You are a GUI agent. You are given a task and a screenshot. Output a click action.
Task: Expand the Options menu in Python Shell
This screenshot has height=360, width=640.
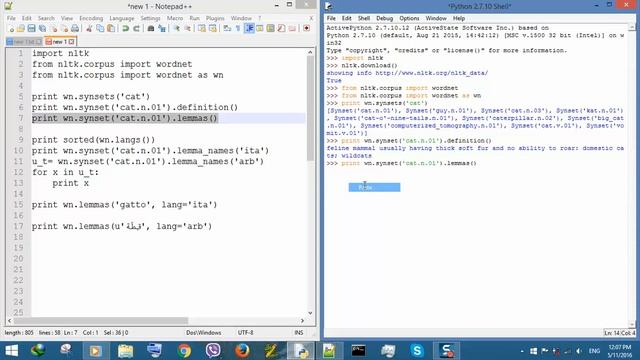pyautogui.click(x=409, y=18)
